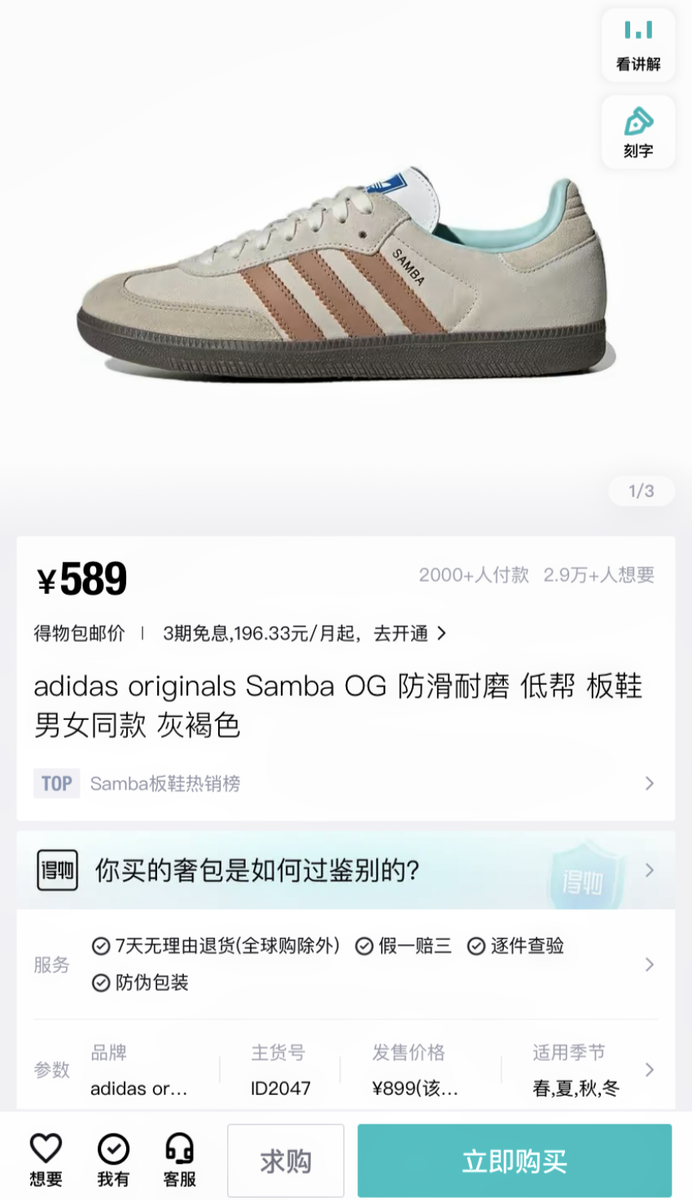The image size is (692, 1200).
Task: Expand the 参数 row chevron
Action: click(650, 1070)
